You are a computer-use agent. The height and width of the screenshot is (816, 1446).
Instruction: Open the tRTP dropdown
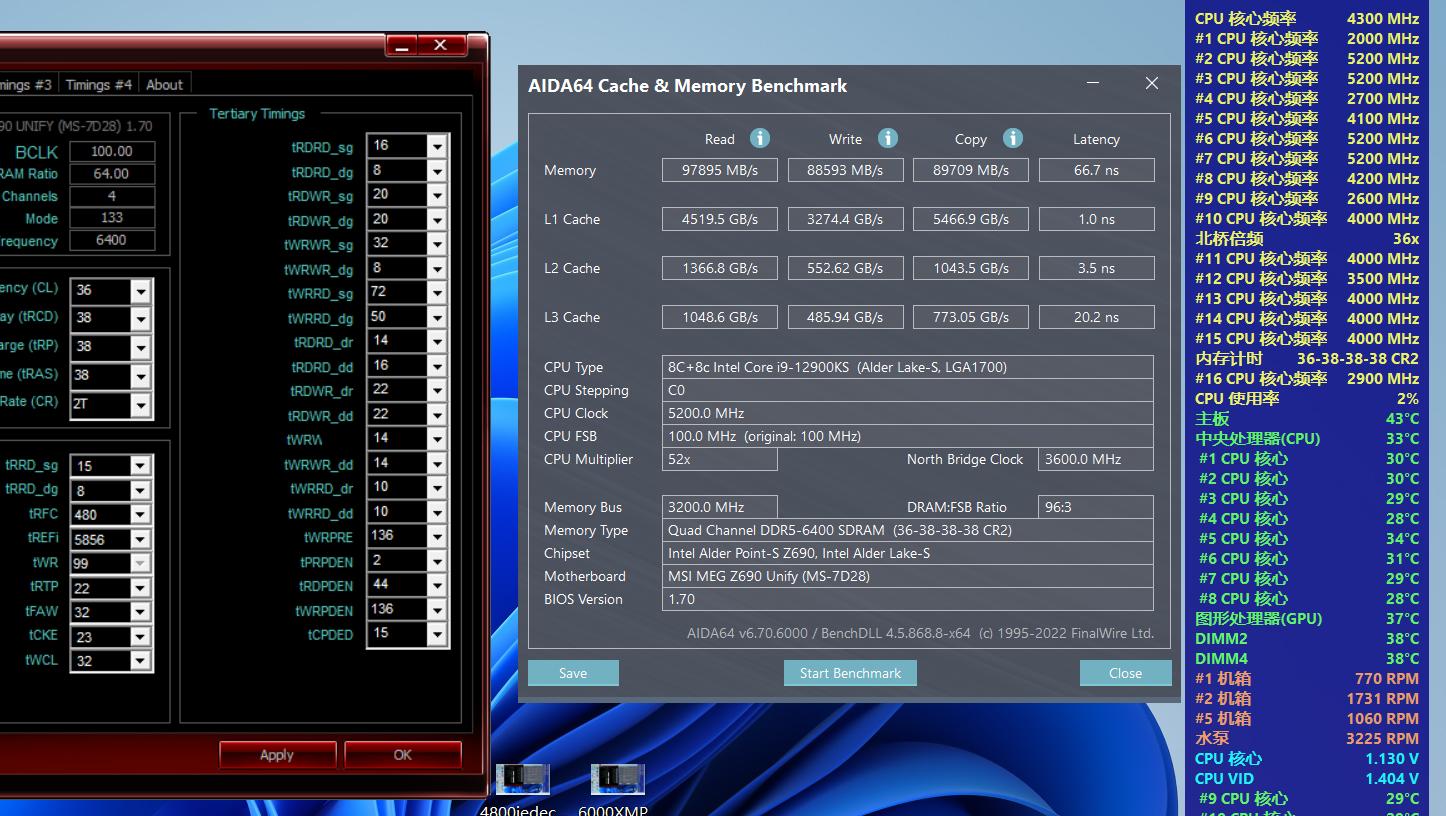point(140,589)
